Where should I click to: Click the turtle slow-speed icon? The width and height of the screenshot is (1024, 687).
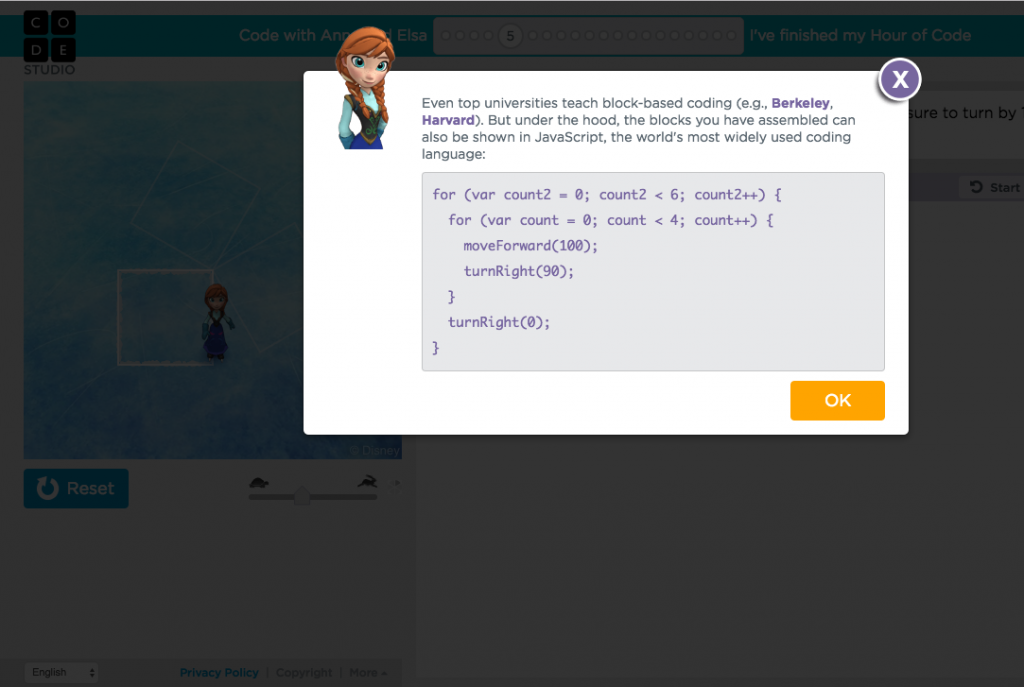(x=259, y=483)
